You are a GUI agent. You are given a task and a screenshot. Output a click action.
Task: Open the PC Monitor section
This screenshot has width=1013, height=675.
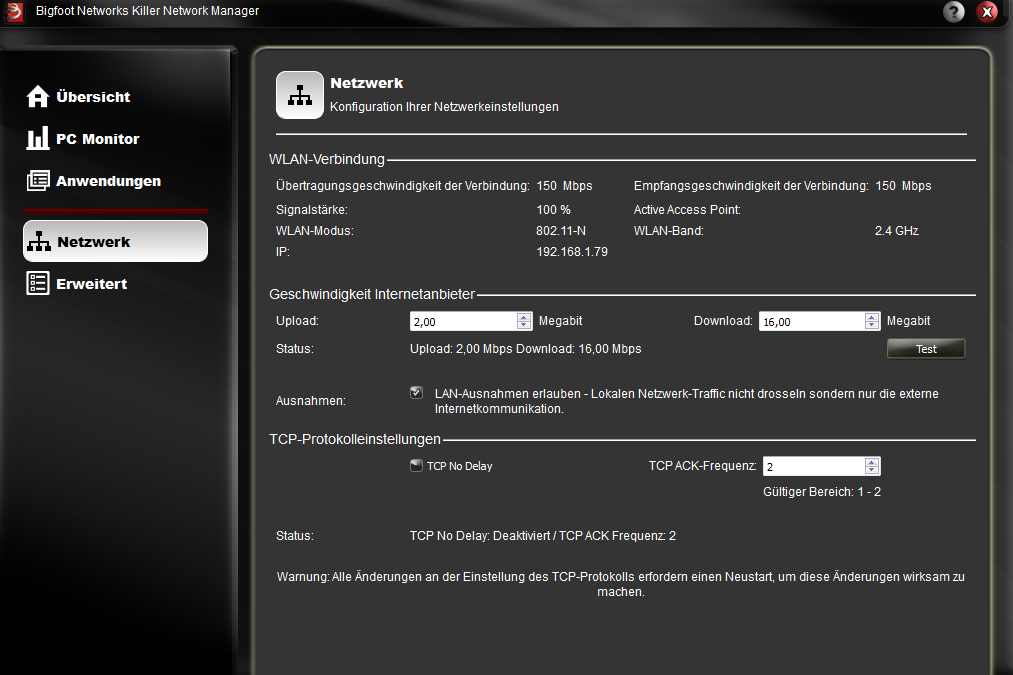[x=83, y=139]
